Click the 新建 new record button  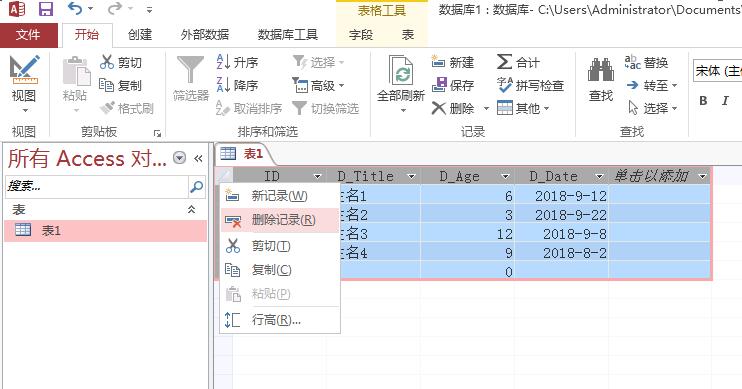453,62
